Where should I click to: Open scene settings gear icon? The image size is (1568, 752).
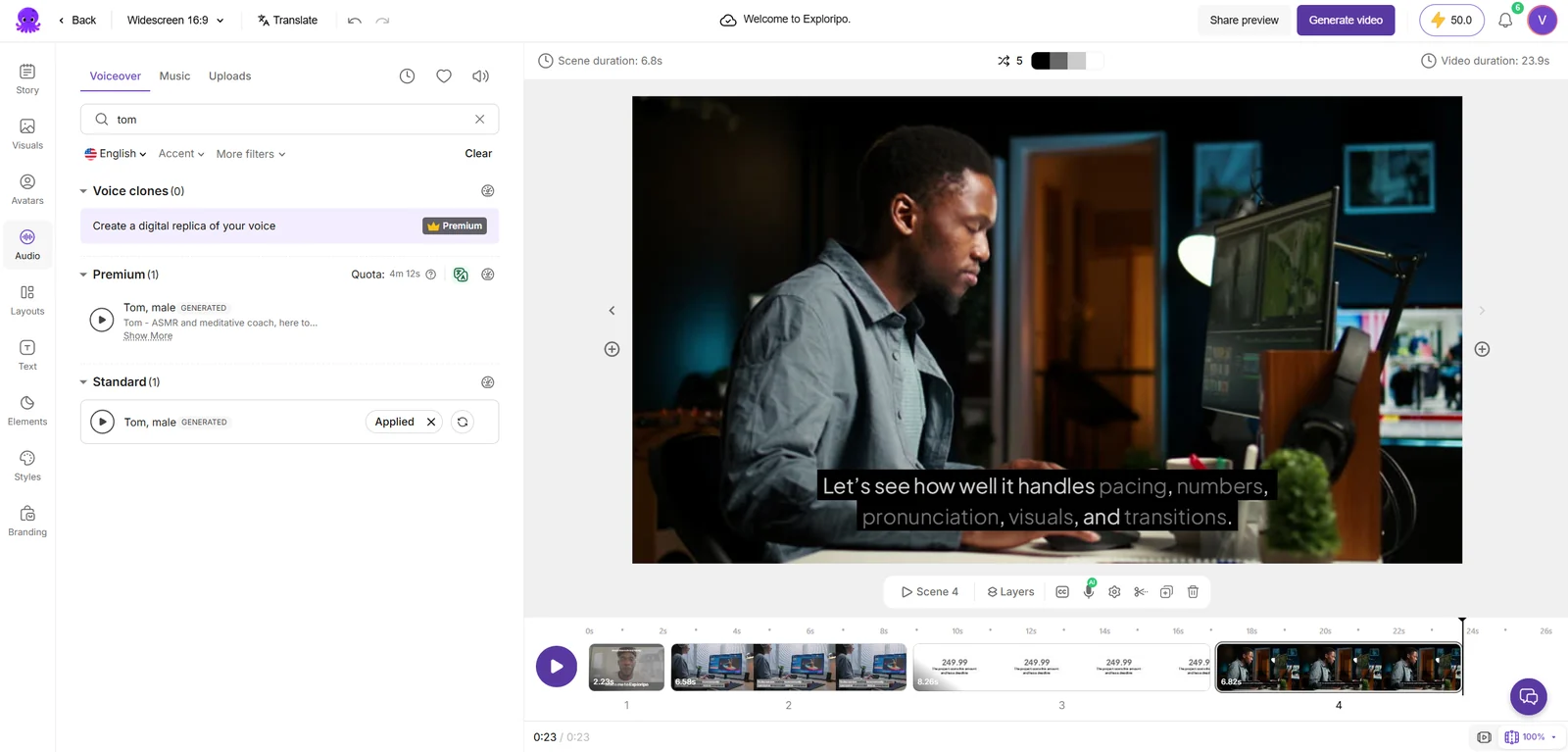click(x=1114, y=592)
